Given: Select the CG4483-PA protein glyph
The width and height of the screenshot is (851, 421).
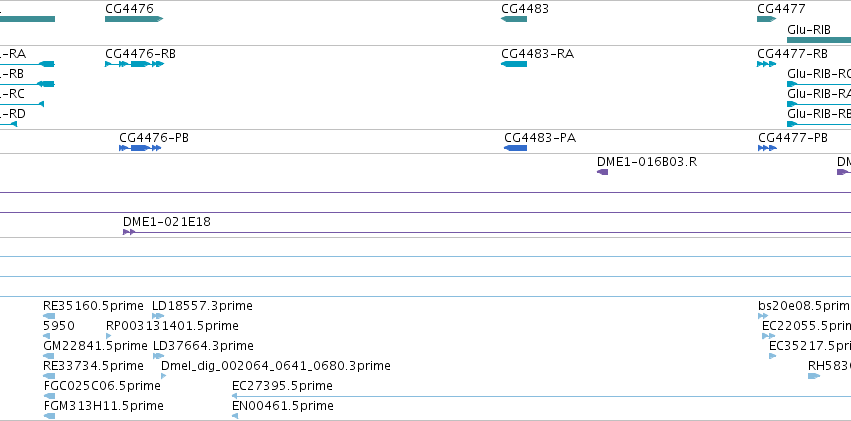Looking at the screenshot, I should (516, 148).
